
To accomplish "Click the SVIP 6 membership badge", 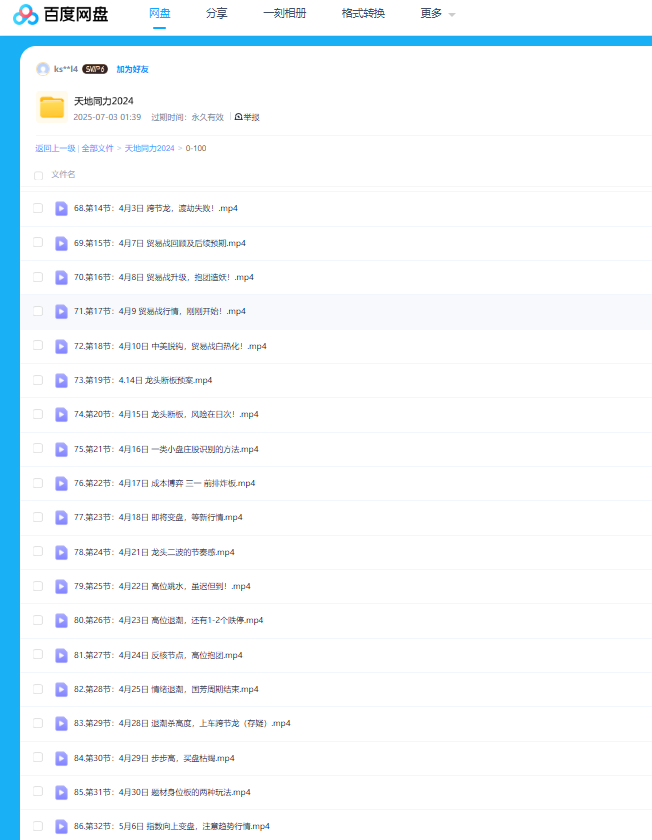I will click(x=95, y=69).
